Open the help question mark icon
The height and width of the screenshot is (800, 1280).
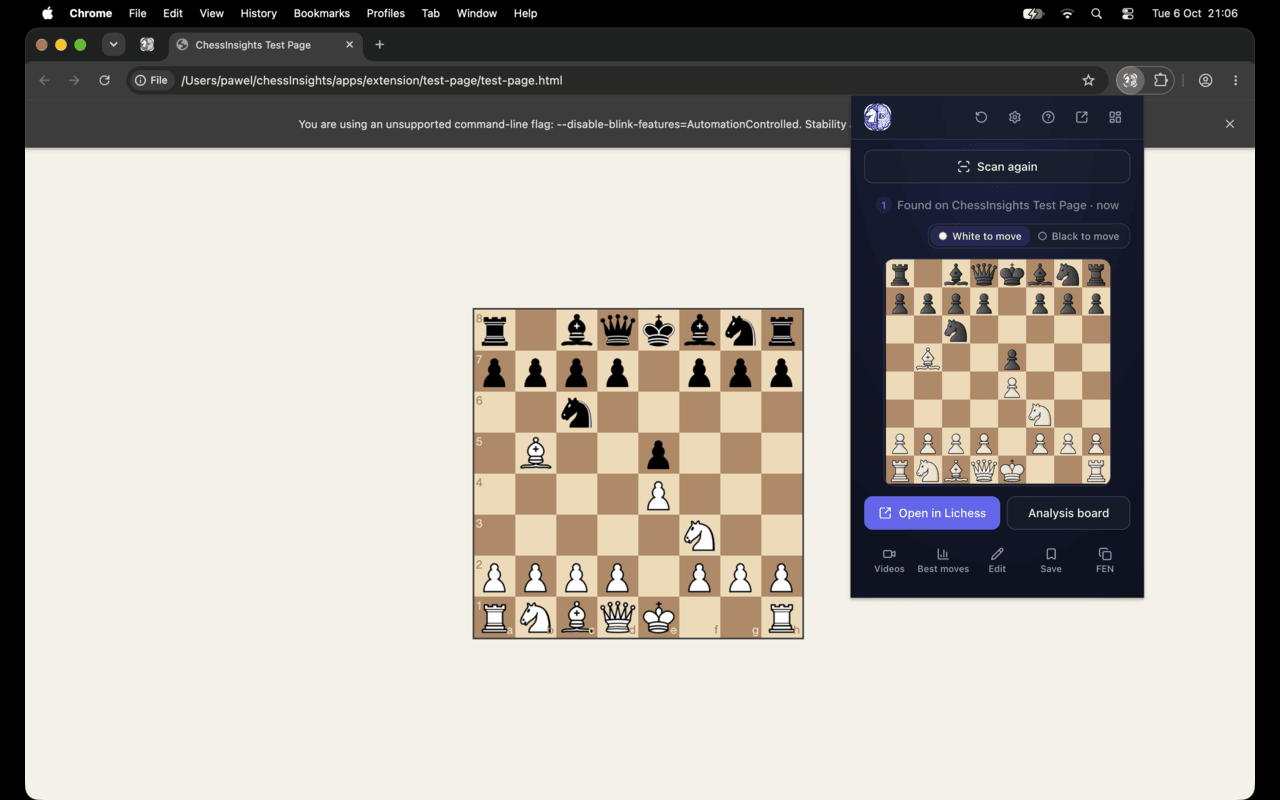point(1048,117)
